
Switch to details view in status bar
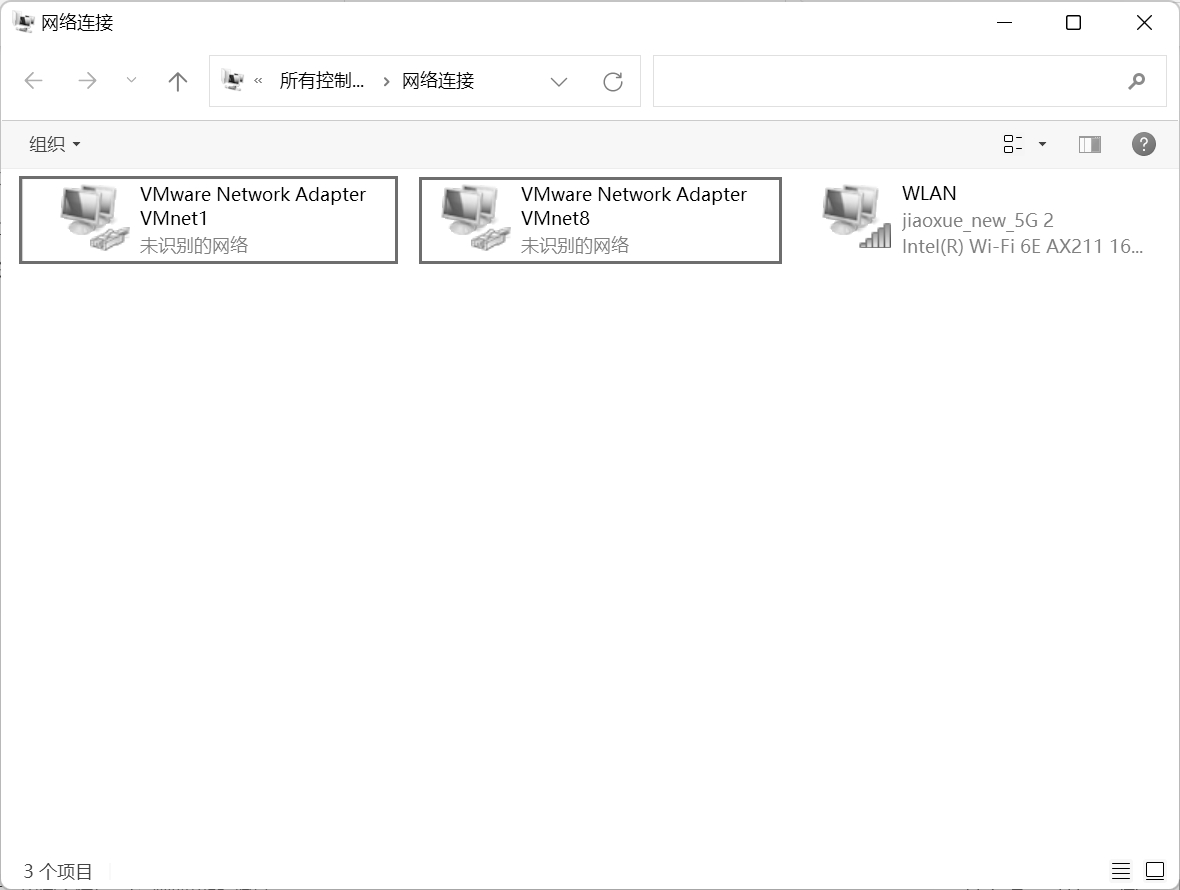1121,870
